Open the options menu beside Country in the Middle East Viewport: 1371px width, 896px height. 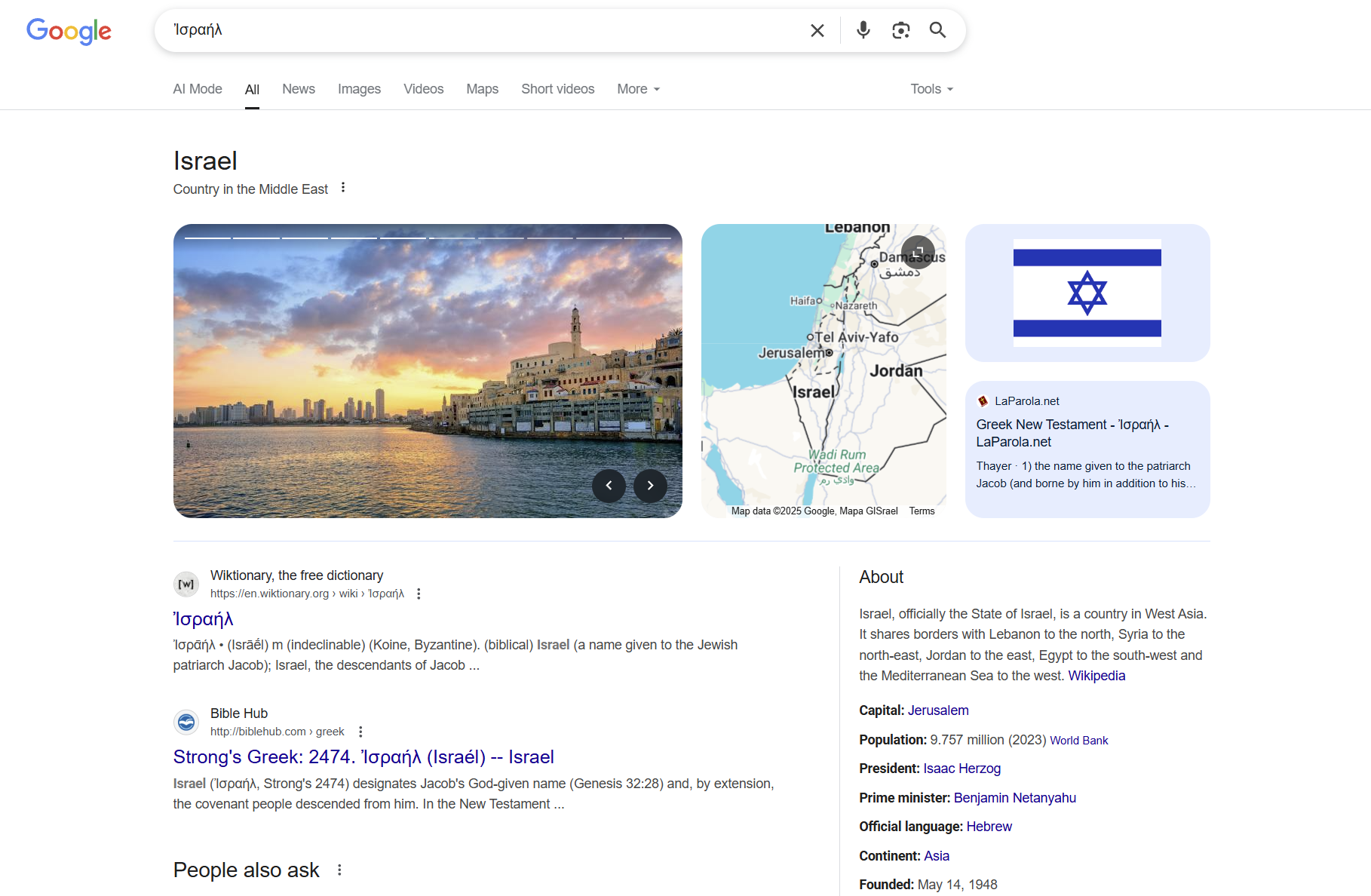343,188
